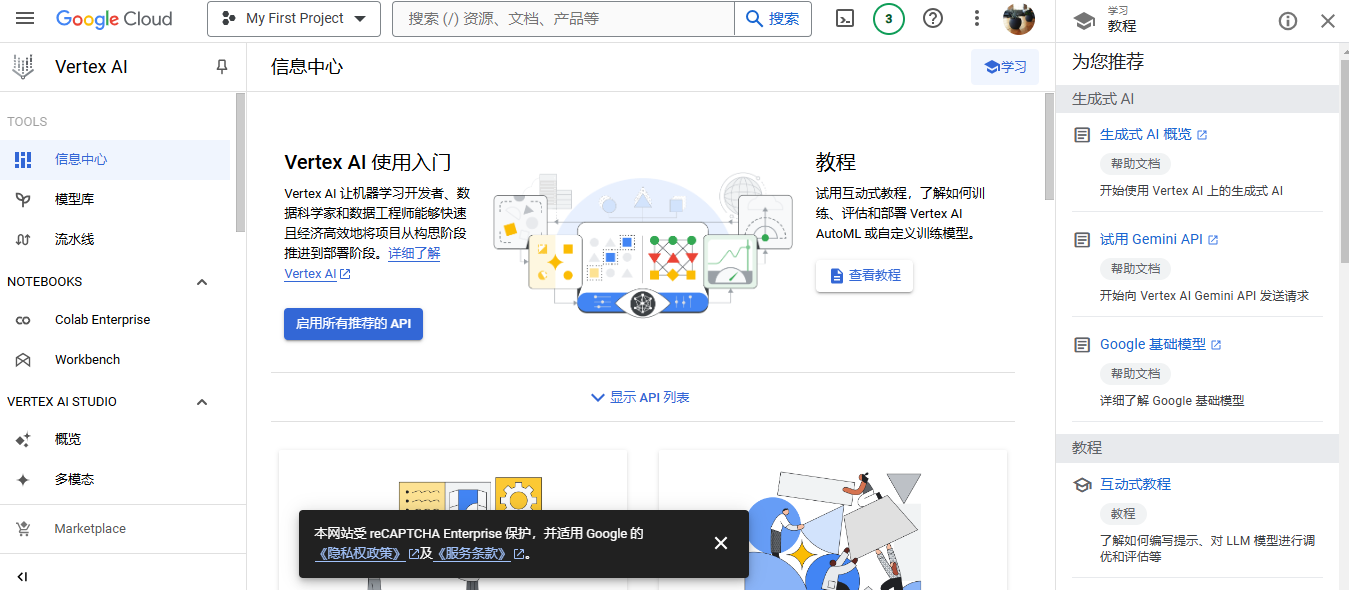Open 试用 Gemini API link

(x=1159, y=239)
